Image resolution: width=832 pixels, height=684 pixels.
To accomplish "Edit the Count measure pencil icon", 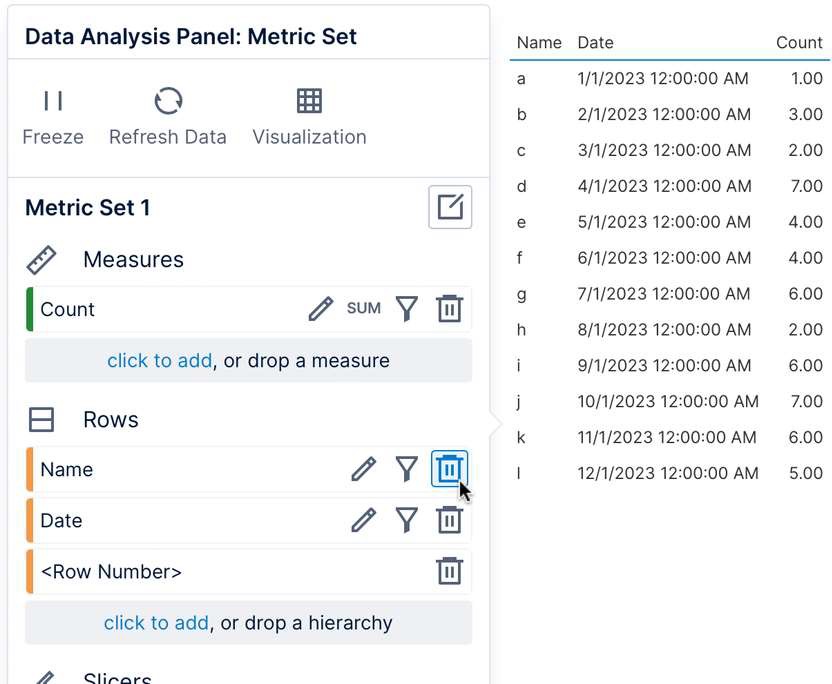I will (320, 309).
